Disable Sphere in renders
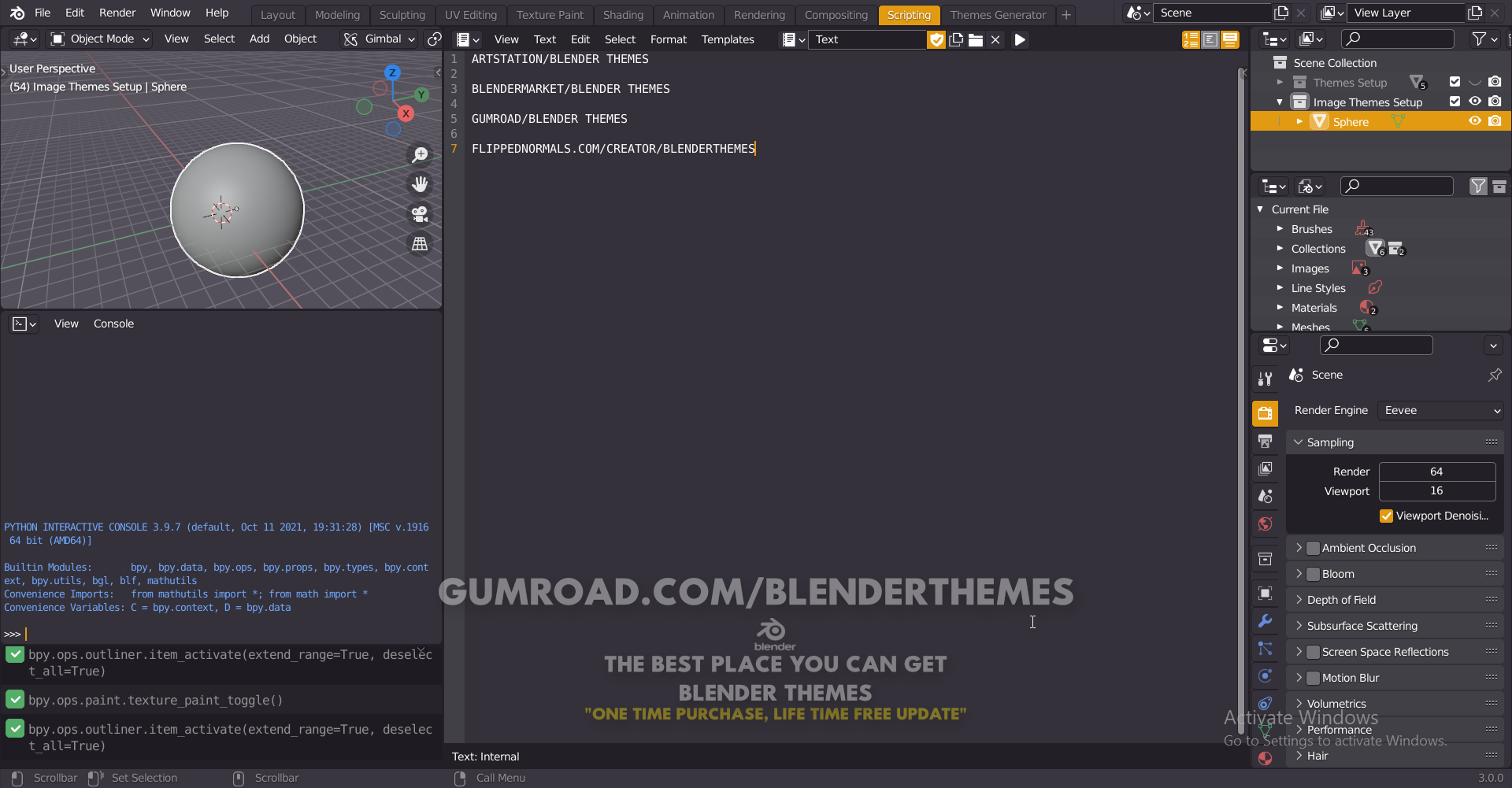 coord(1495,121)
